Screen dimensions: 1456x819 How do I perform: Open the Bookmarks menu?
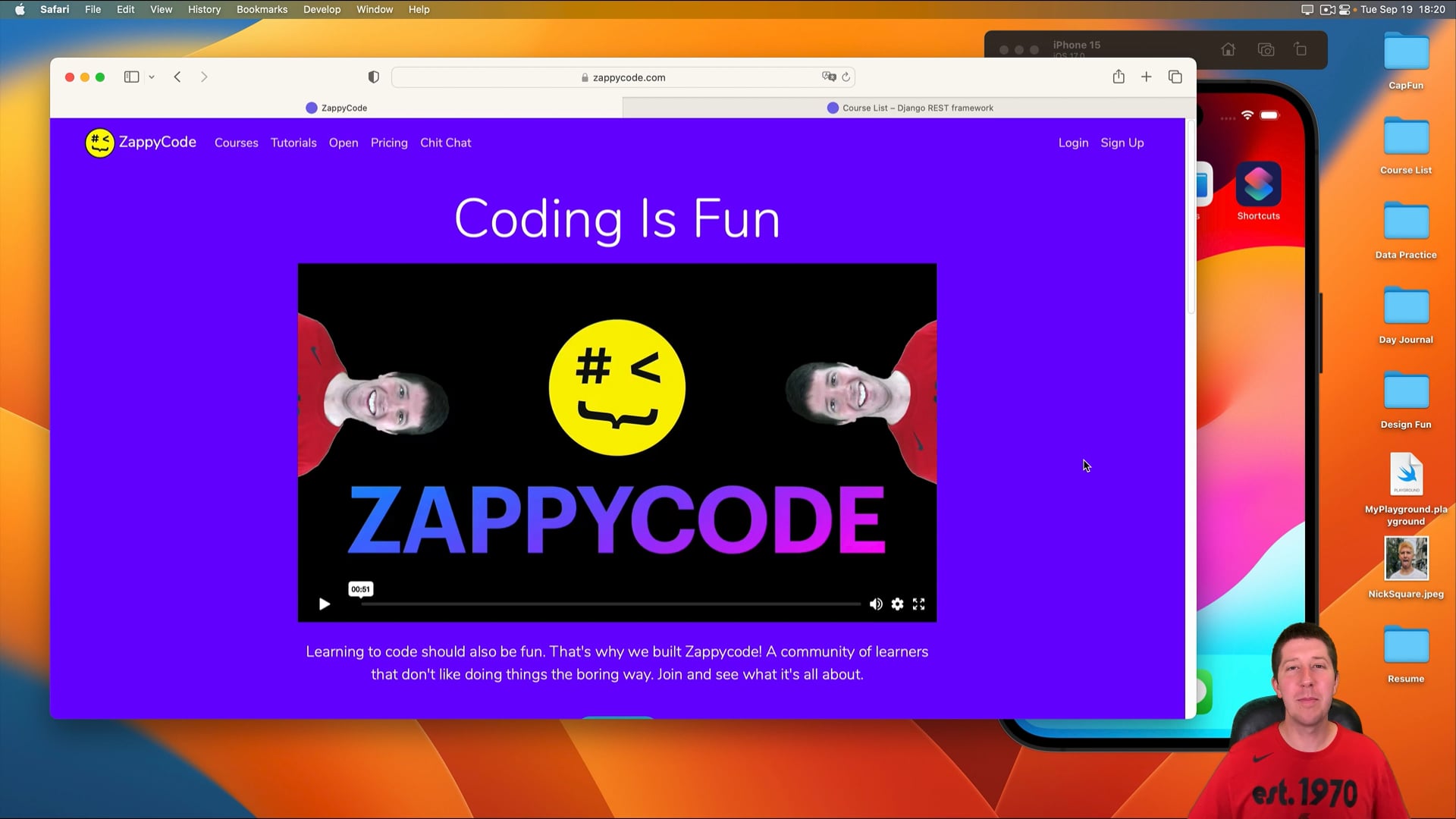click(262, 9)
